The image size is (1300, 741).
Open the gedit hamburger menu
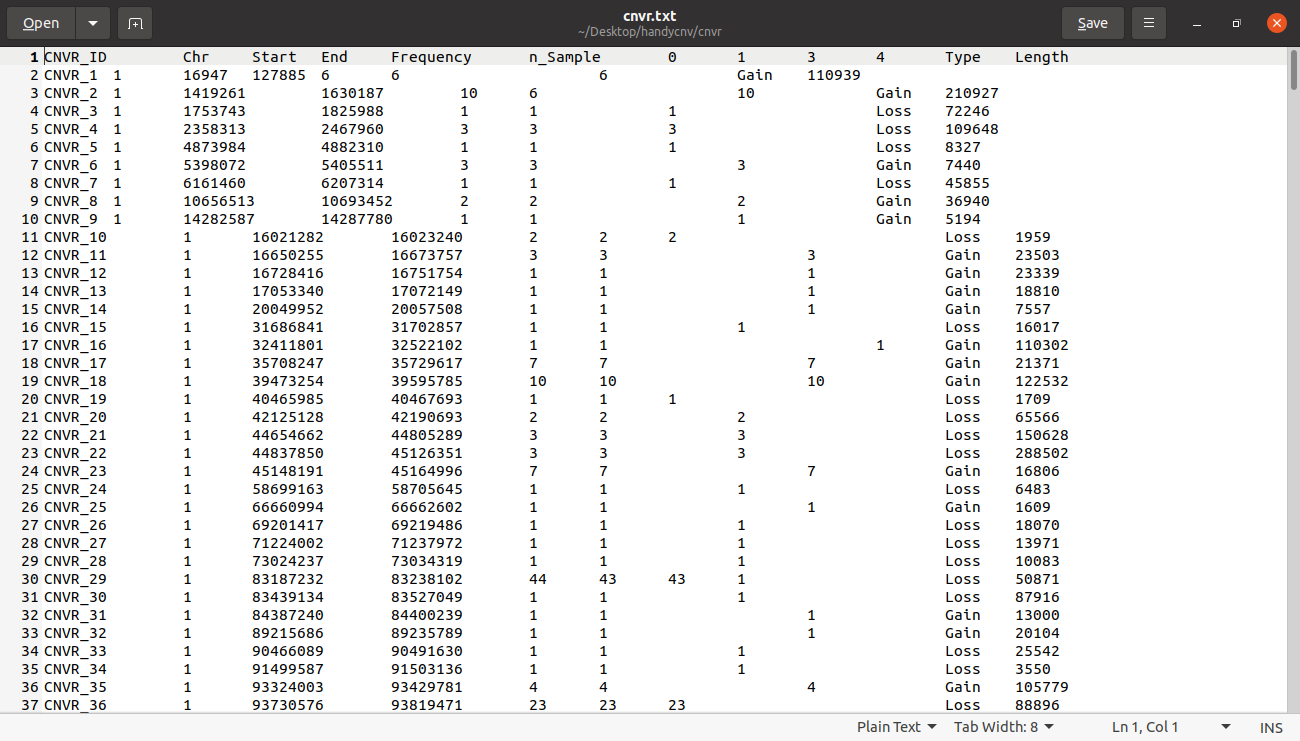(x=1148, y=22)
